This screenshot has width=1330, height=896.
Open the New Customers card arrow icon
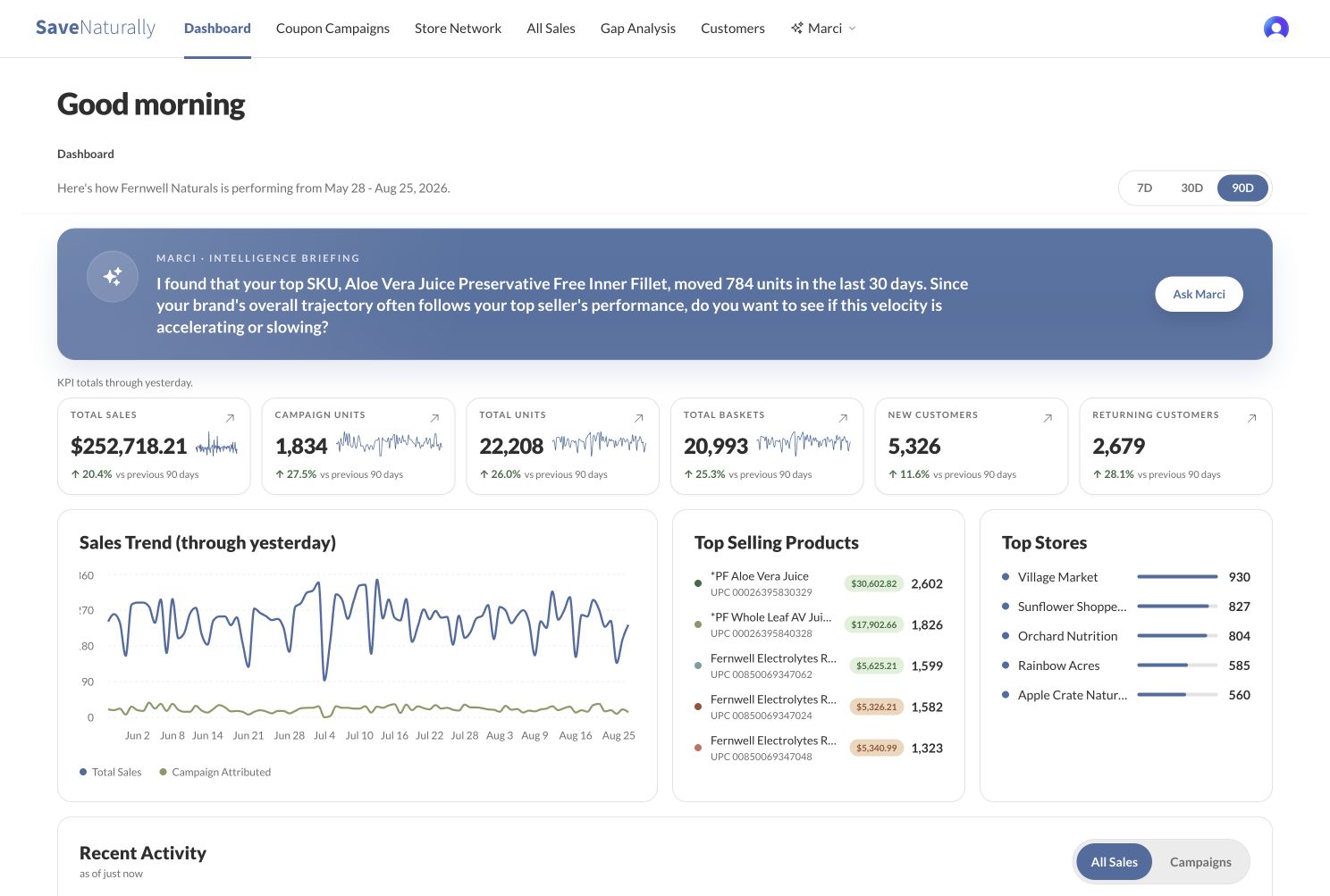click(1048, 418)
